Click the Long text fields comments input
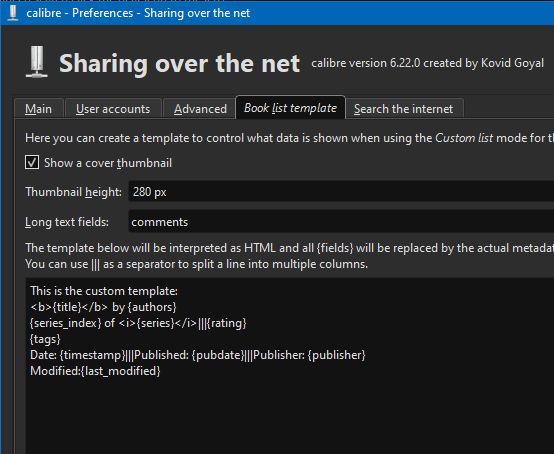 coord(341,222)
